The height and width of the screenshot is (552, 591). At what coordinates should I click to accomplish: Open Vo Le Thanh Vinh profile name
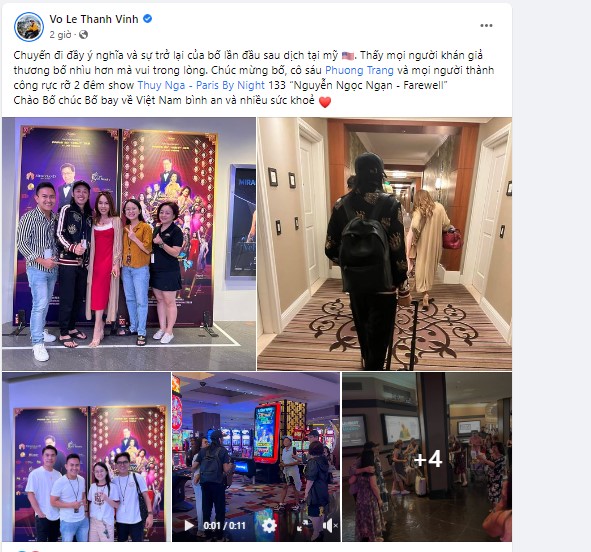pos(94,19)
